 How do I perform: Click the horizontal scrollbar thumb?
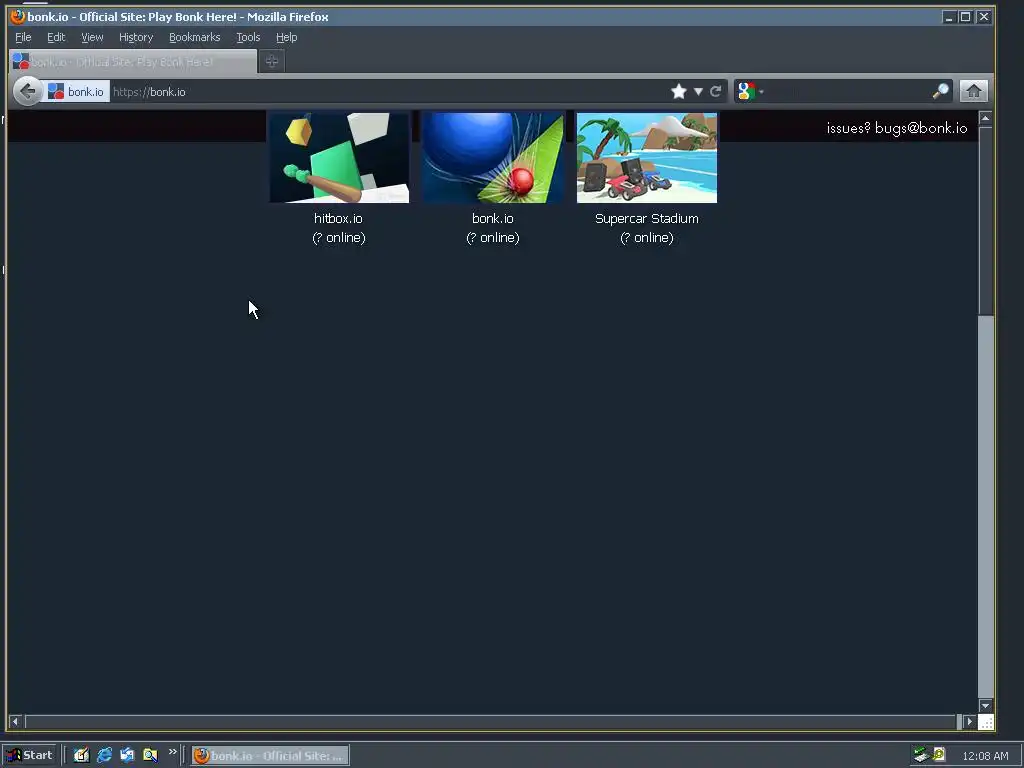491,722
